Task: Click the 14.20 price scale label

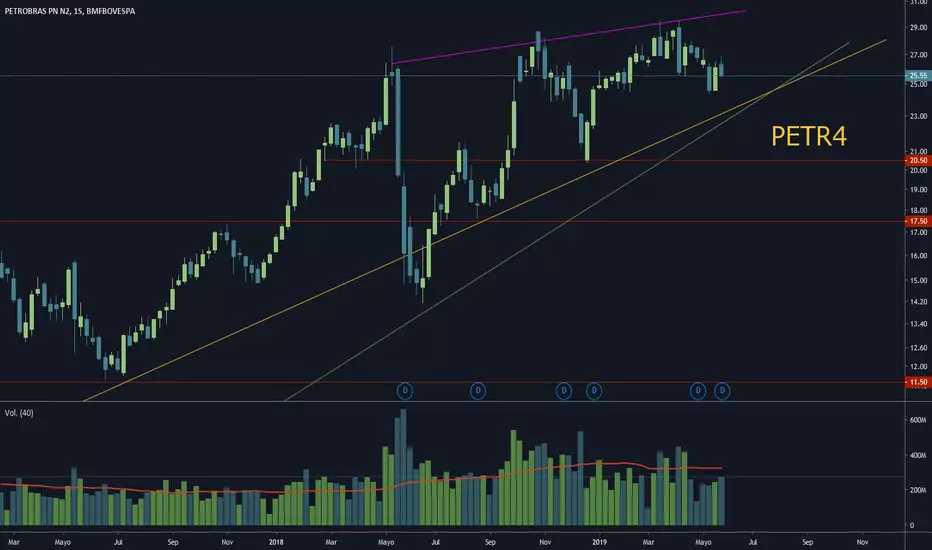Action: tap(918, 302)
